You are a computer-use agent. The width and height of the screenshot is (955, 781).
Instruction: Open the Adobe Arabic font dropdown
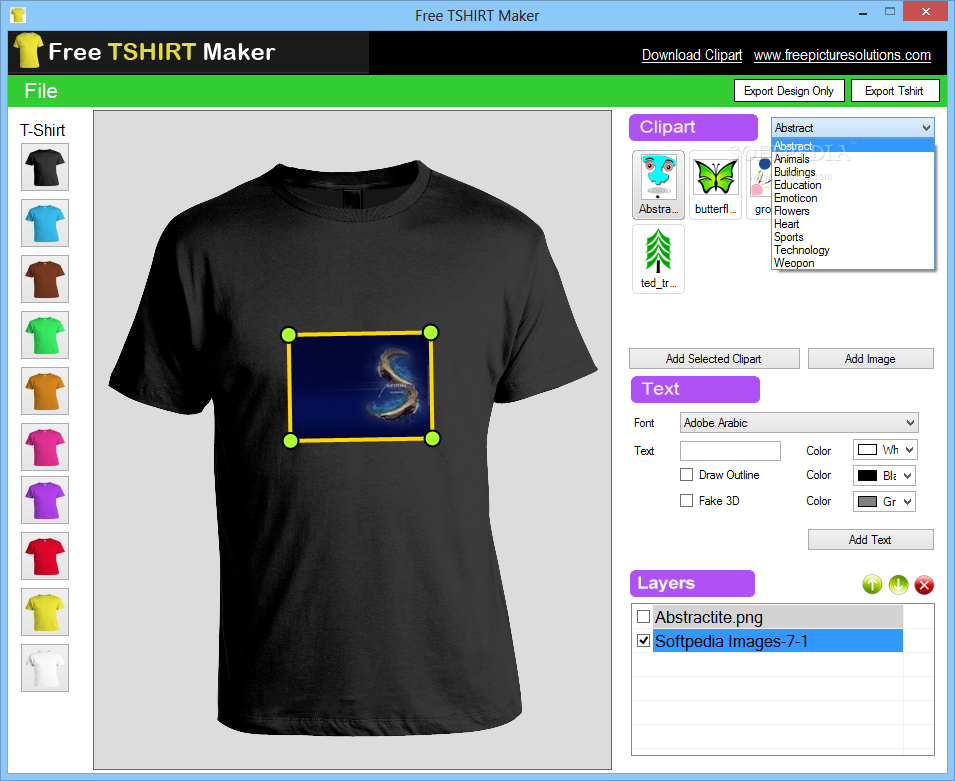point(799,423)
